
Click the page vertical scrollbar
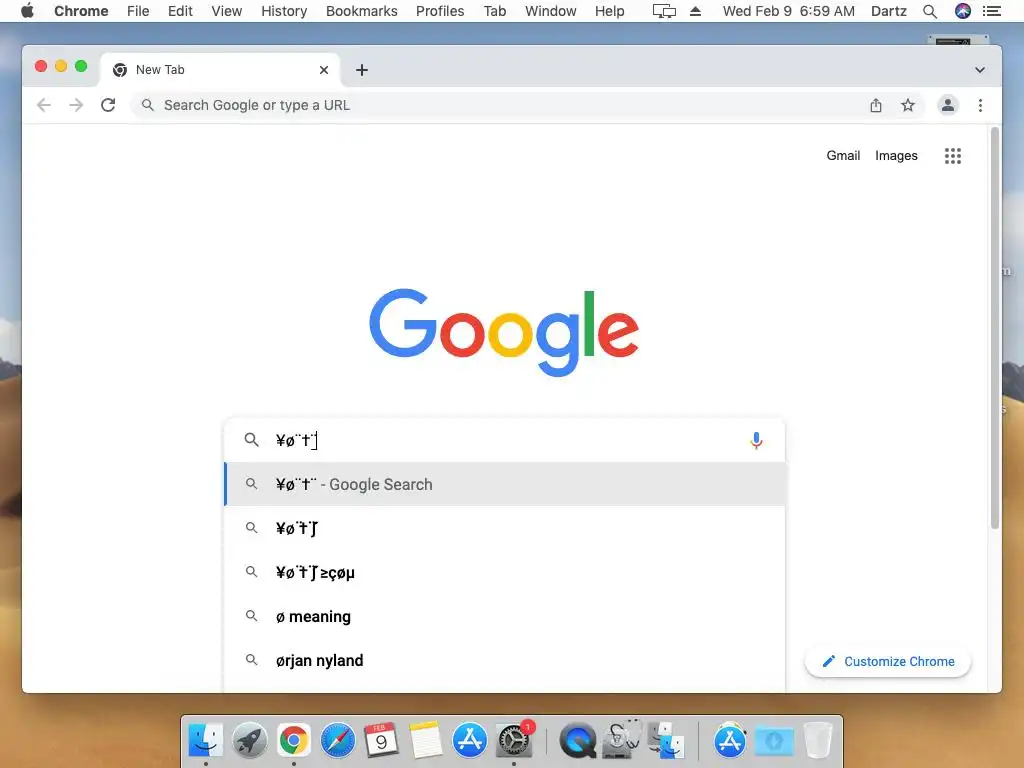pos(995,328)
